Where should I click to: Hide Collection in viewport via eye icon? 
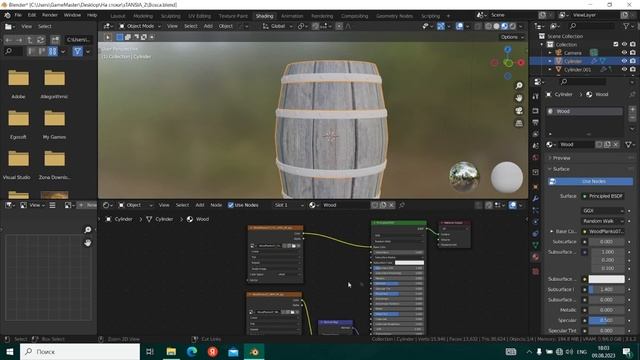pyautogui.click(x=624, y=44)
